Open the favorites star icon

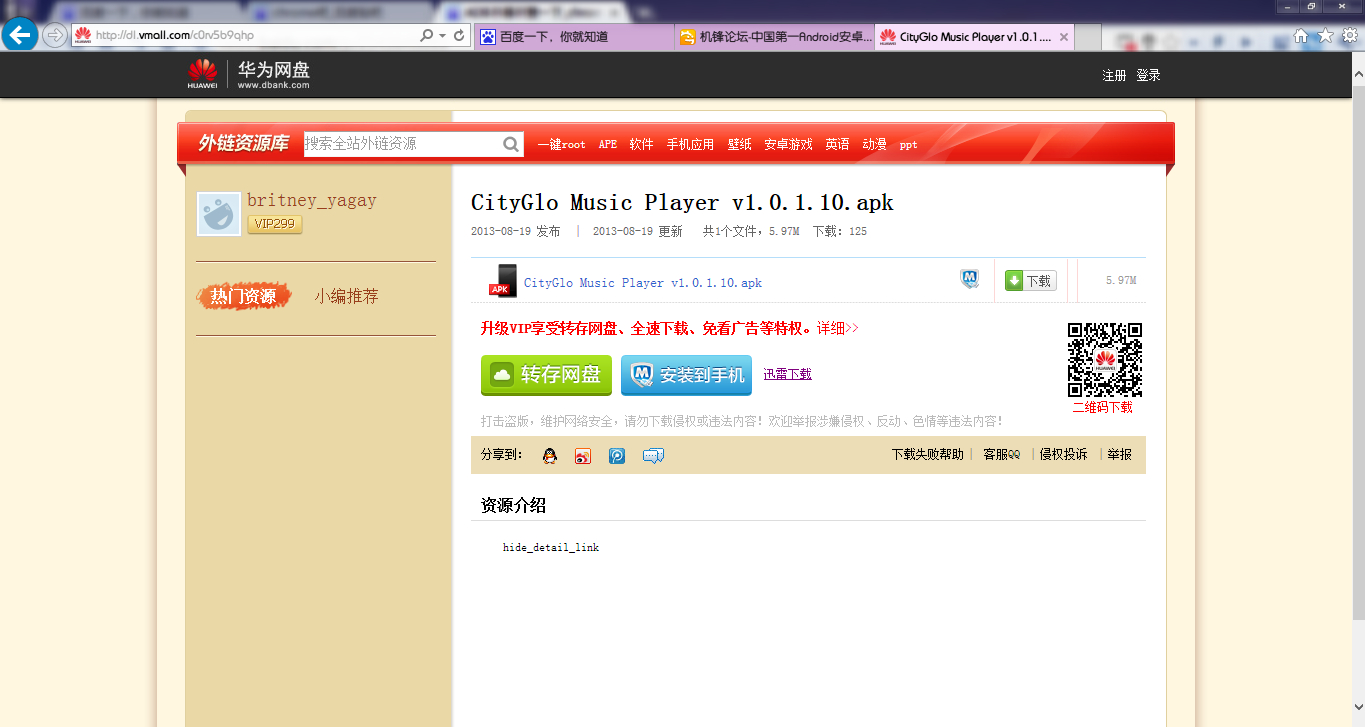[1326, 36]
